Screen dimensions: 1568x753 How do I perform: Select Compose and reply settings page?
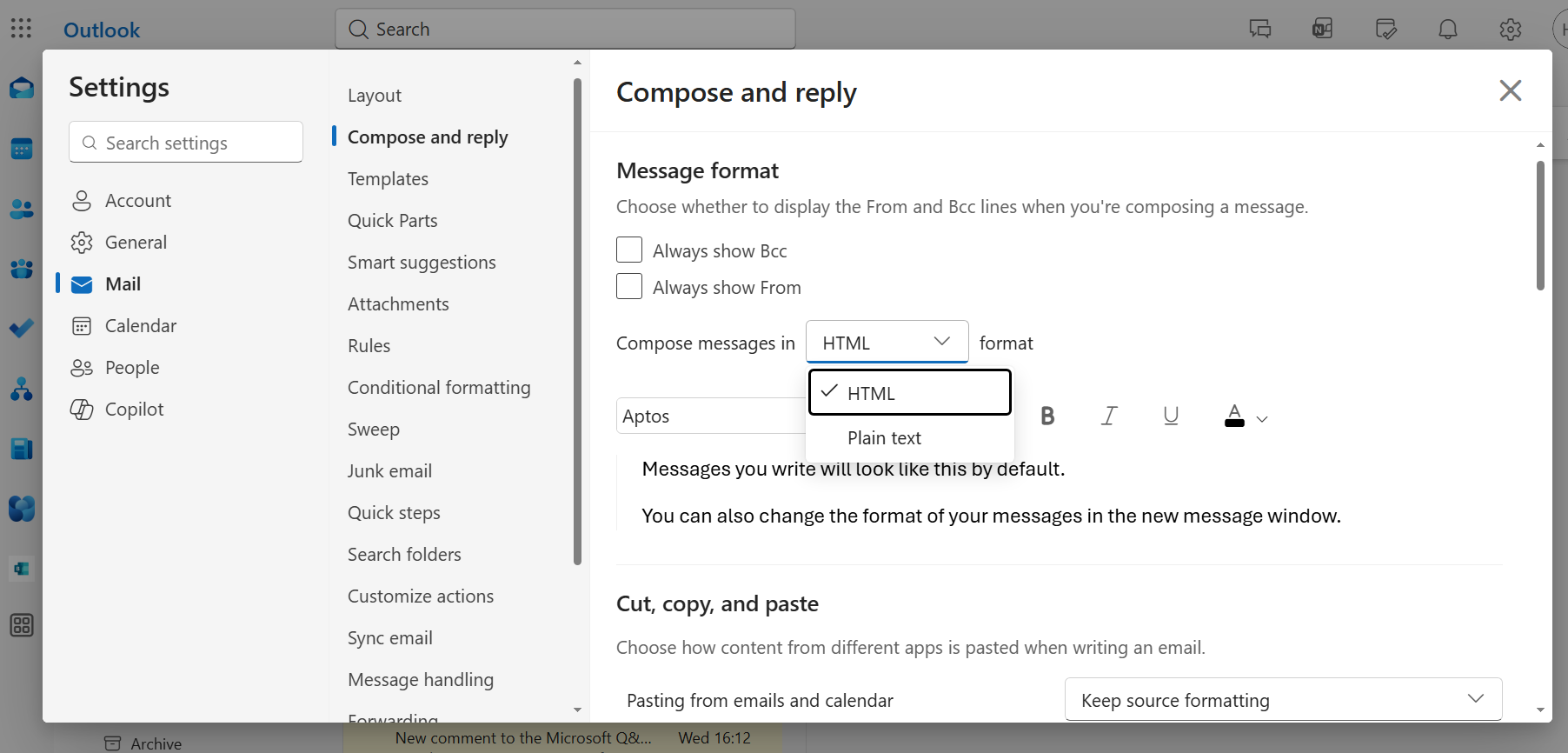coord(428,137)
